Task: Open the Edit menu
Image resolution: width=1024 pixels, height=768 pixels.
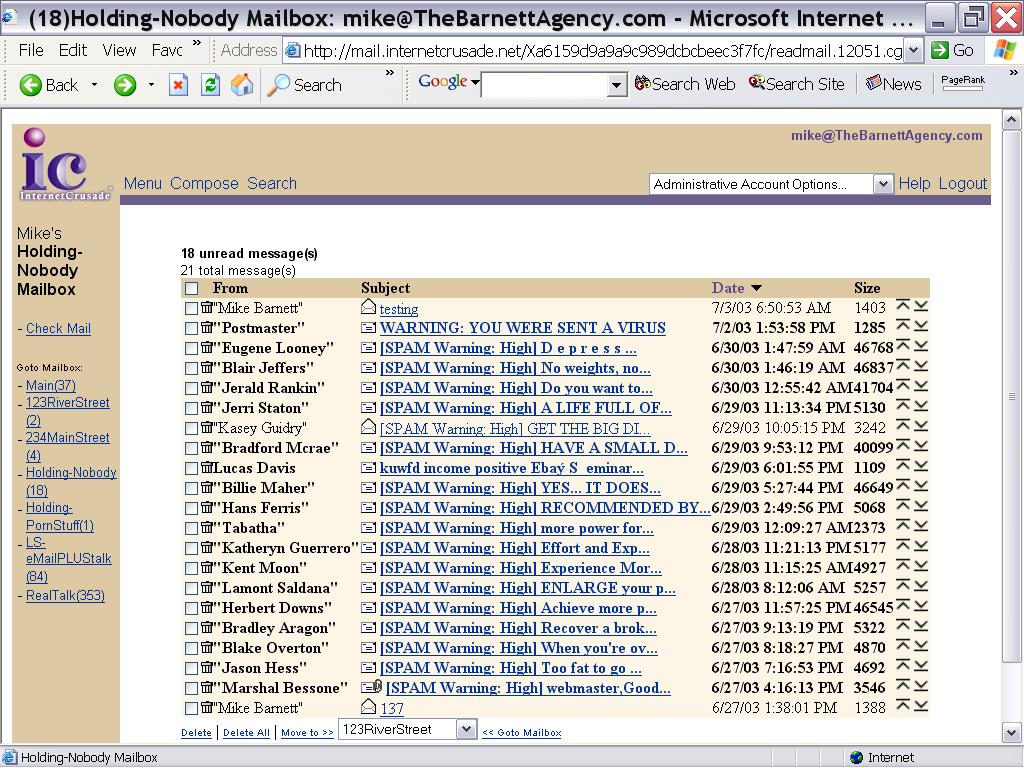Action: tap(72, 50)
